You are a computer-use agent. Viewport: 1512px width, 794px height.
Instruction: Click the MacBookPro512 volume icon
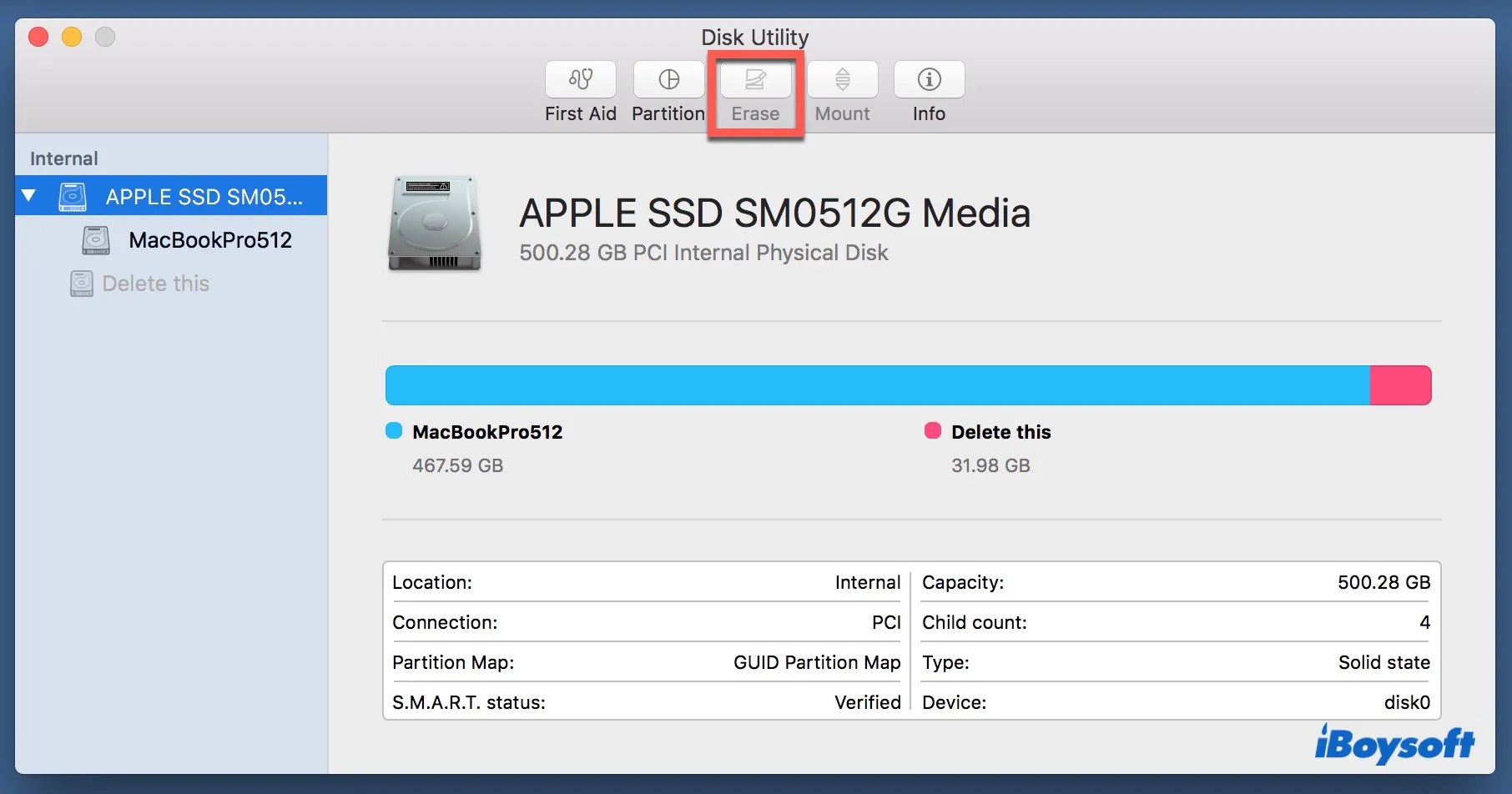point(94,240)
